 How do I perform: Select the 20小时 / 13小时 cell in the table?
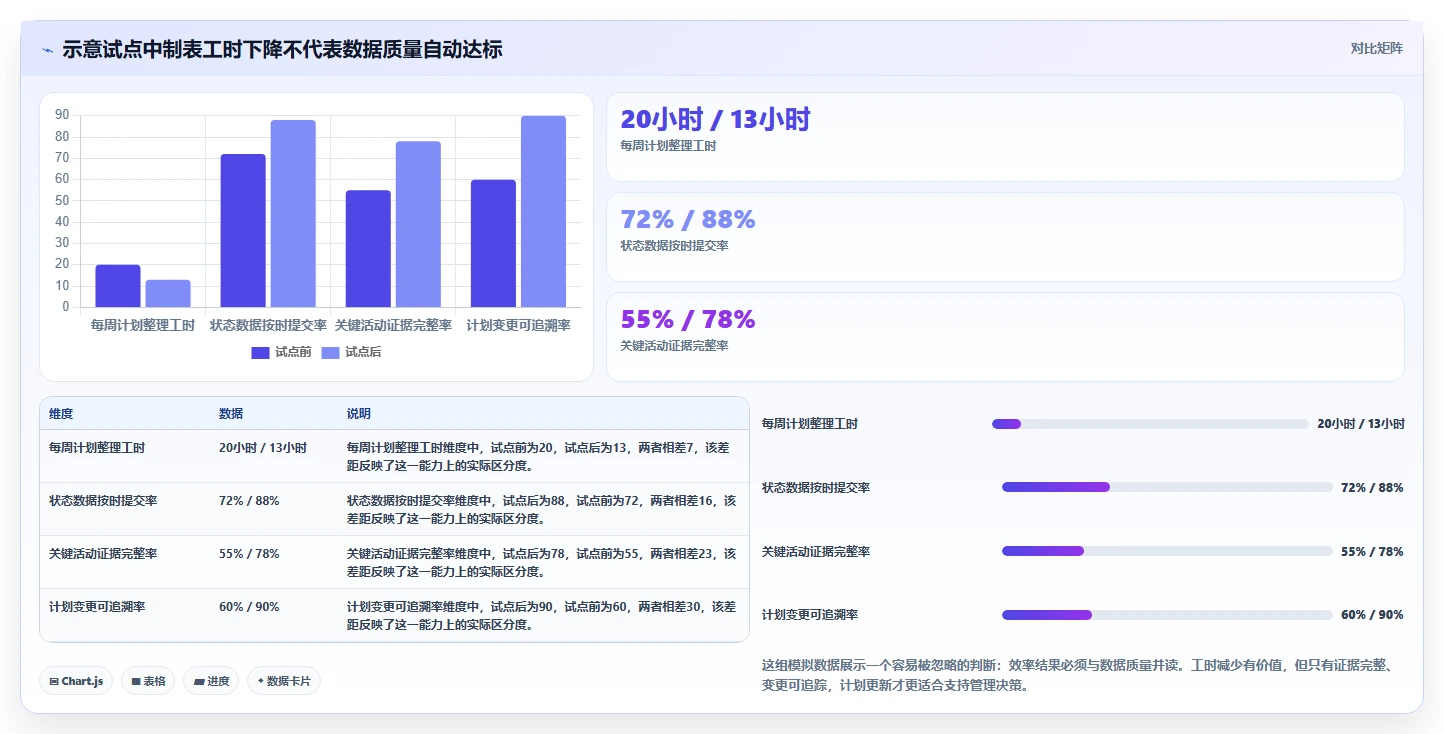point(263,448)
